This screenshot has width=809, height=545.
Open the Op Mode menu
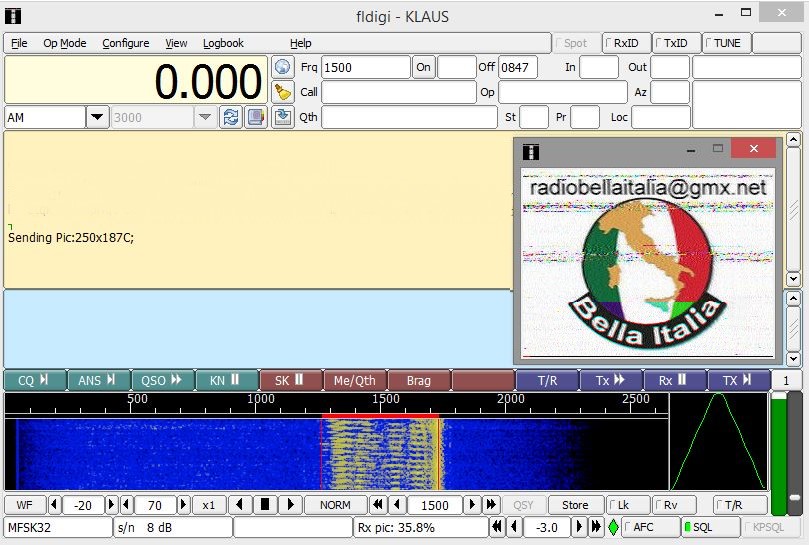pos(64,43)
